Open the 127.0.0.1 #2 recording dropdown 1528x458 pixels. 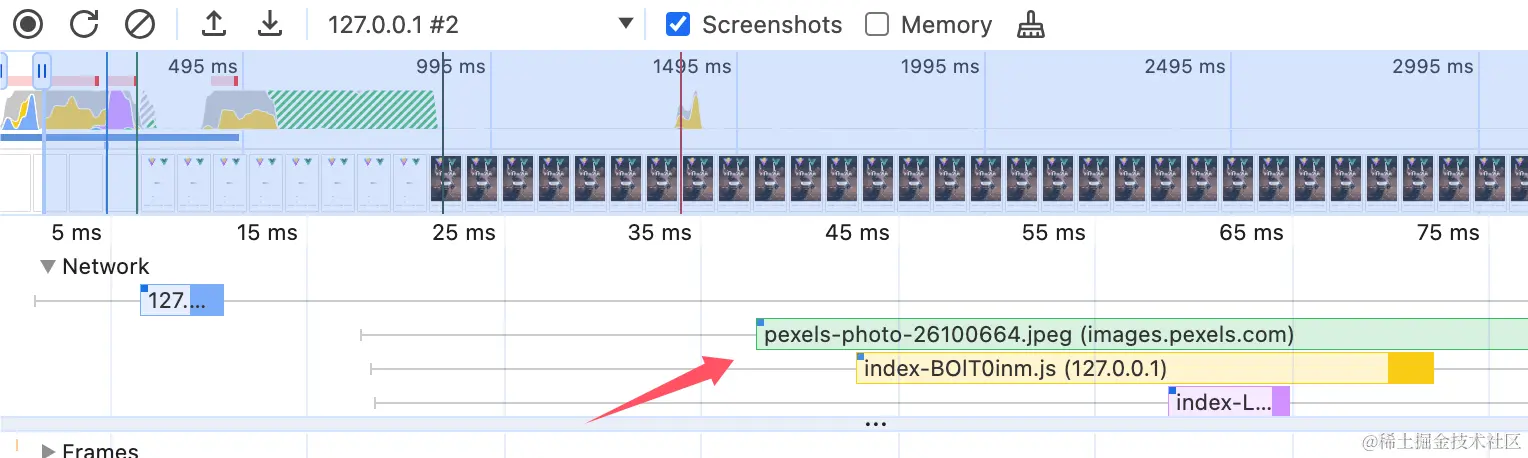click(x=626, y=24)
